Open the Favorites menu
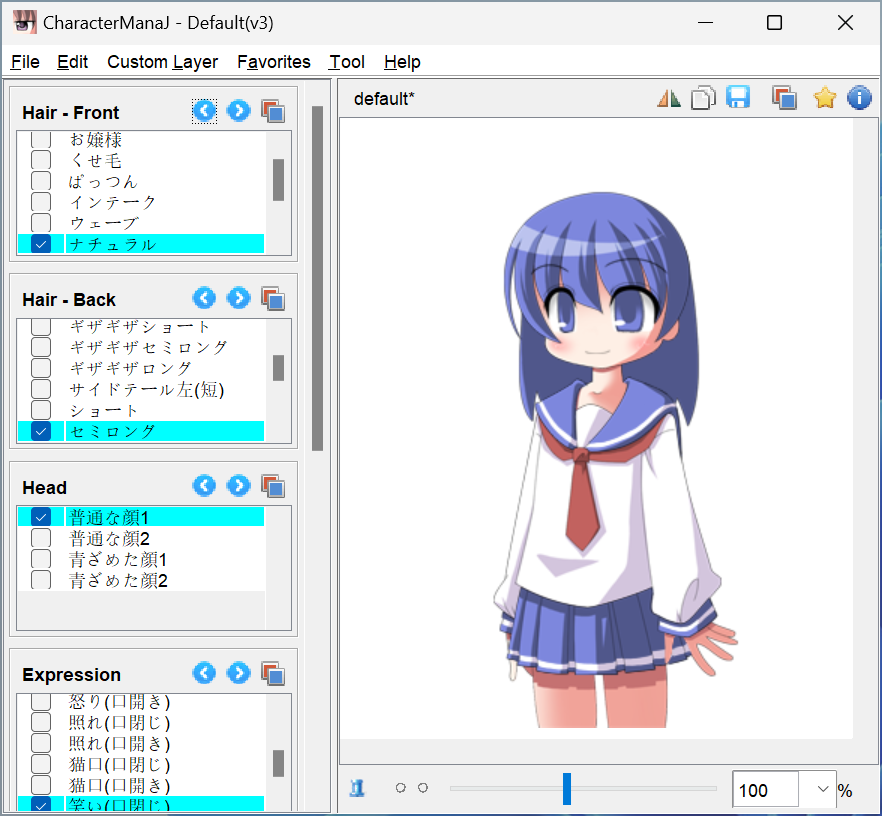 tap(273, 61)
